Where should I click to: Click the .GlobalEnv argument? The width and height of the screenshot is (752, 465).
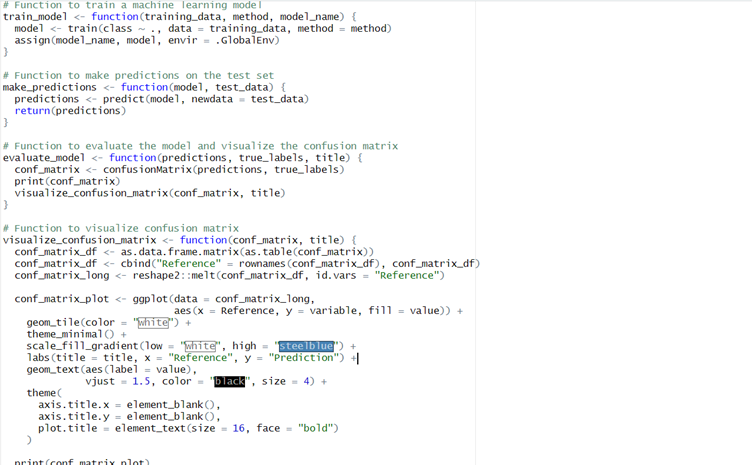click(x=245, y=40)
